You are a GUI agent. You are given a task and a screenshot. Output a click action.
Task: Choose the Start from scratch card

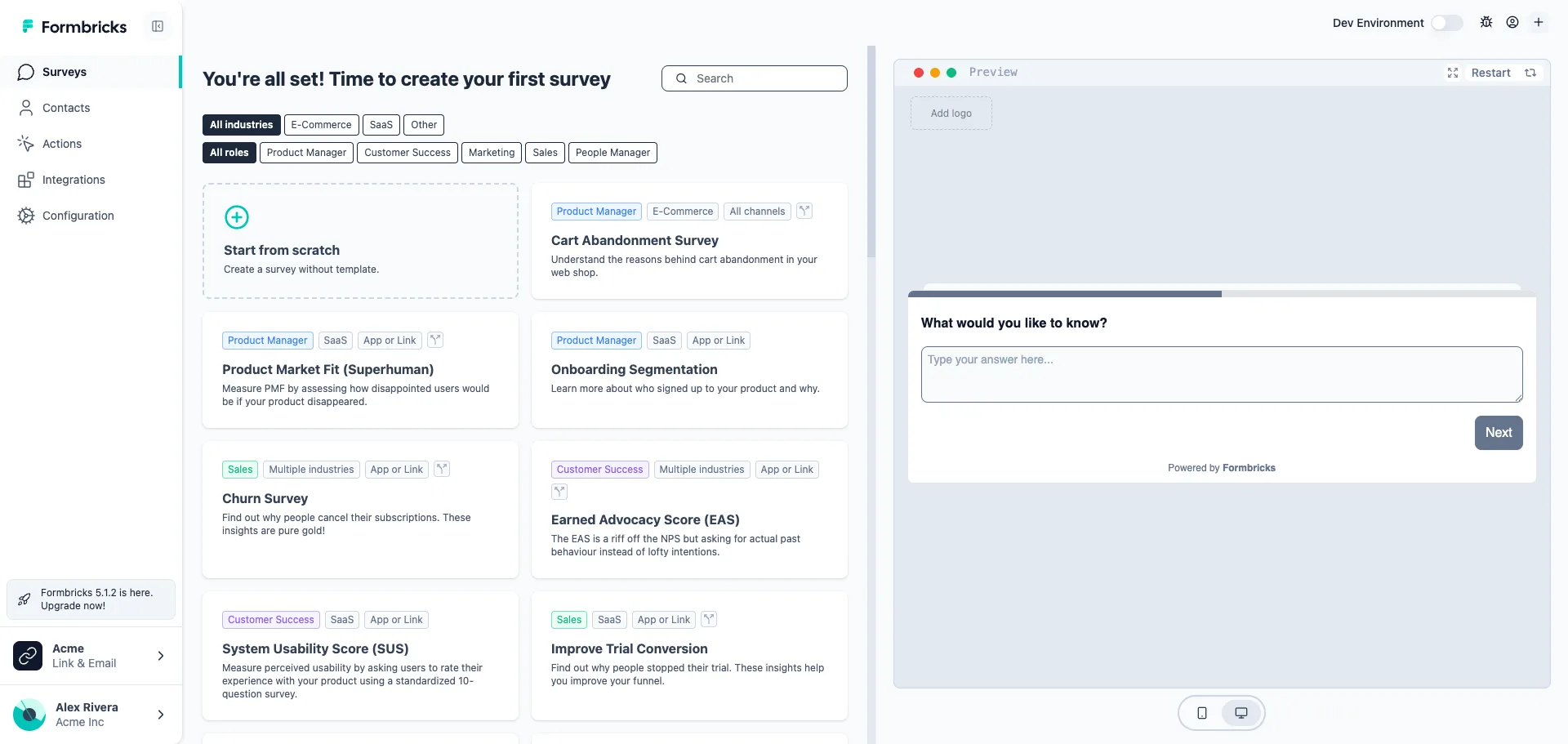point(360,241)
